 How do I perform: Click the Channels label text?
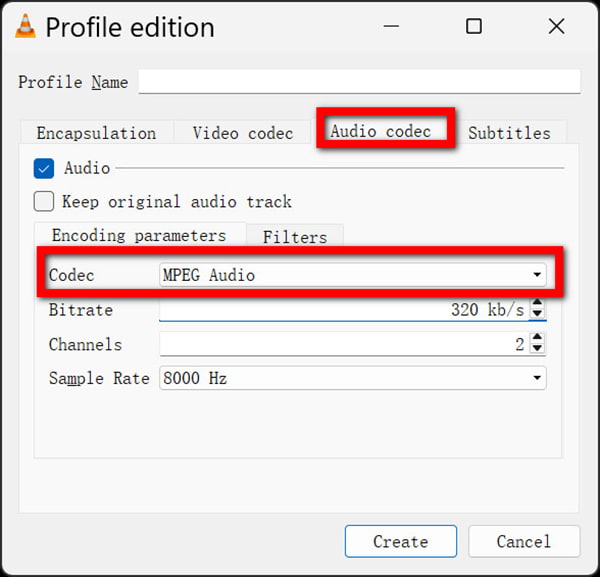pos(85,344)
